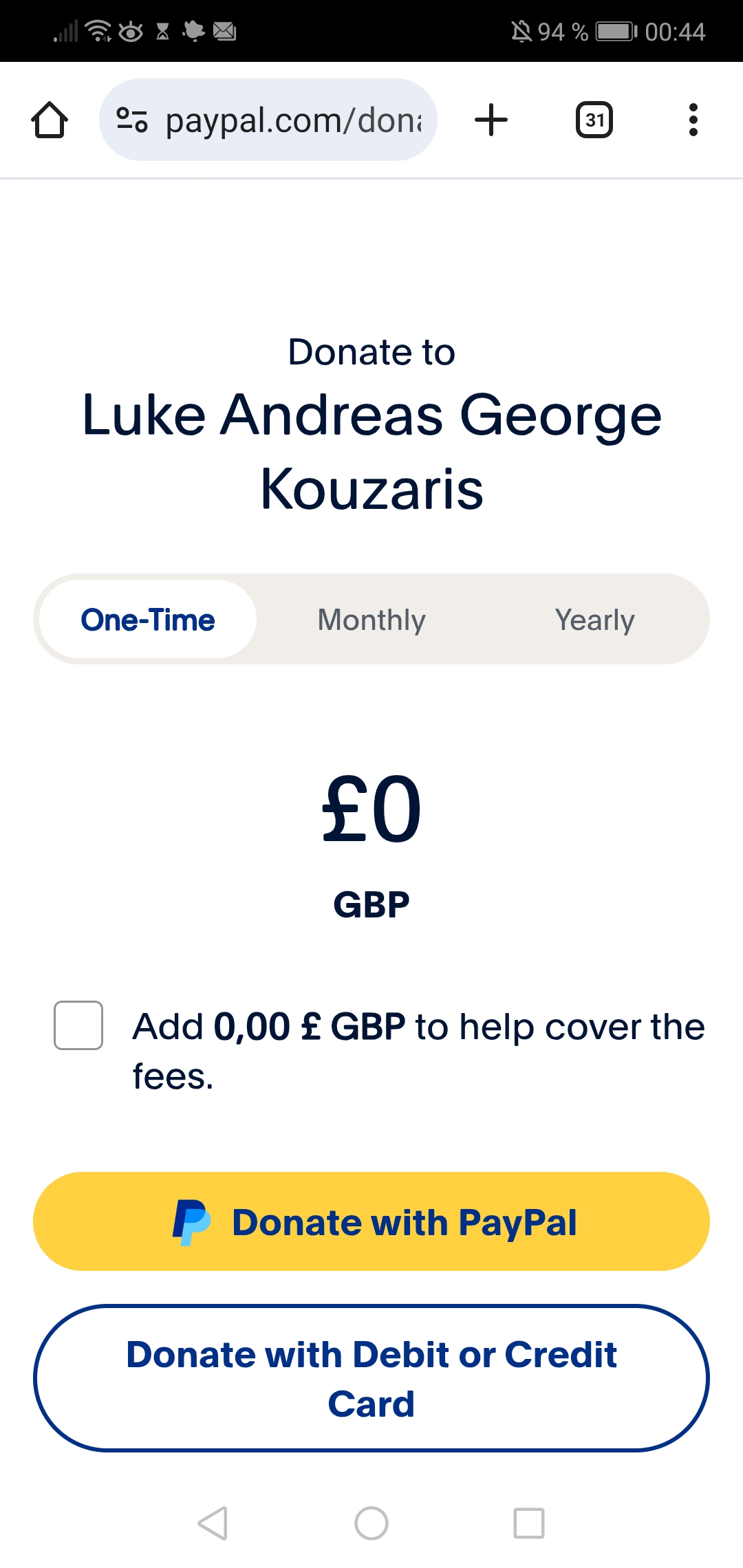The width and height of the screenshot is (743, 1568).
Task: Switch to Yearly donation frequency
Action: click(594, 620)
